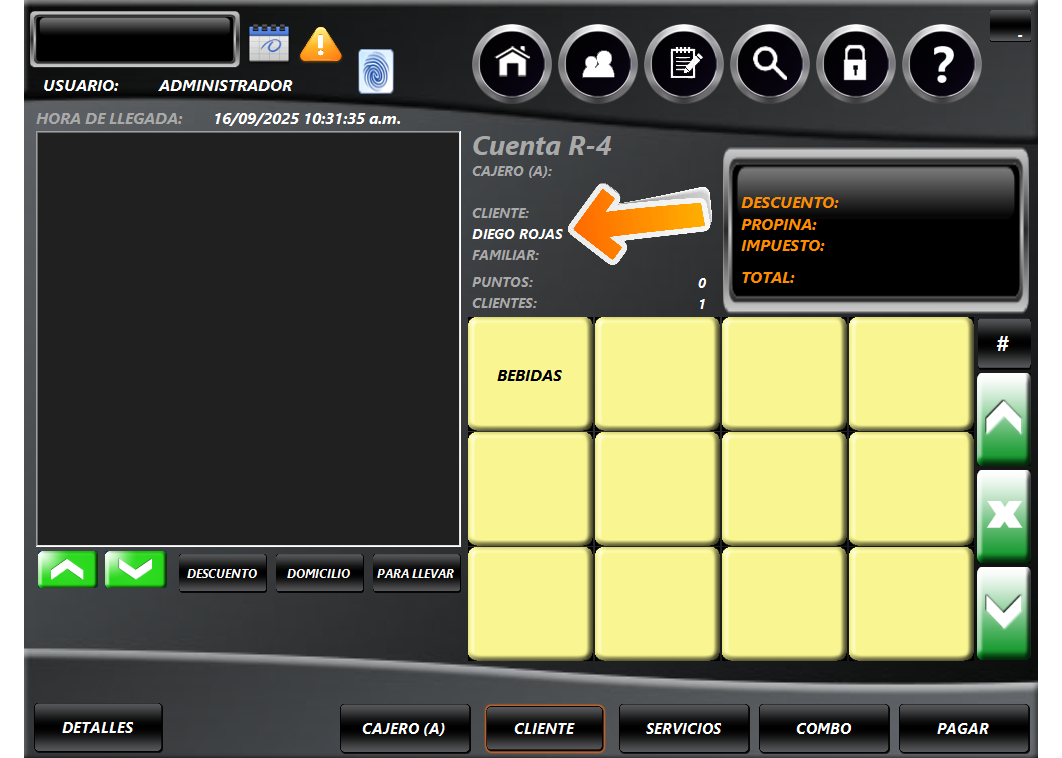Select the BEBIDAS category tile
This screenshot has width=1062, height=758.
[x=530, y=375]
